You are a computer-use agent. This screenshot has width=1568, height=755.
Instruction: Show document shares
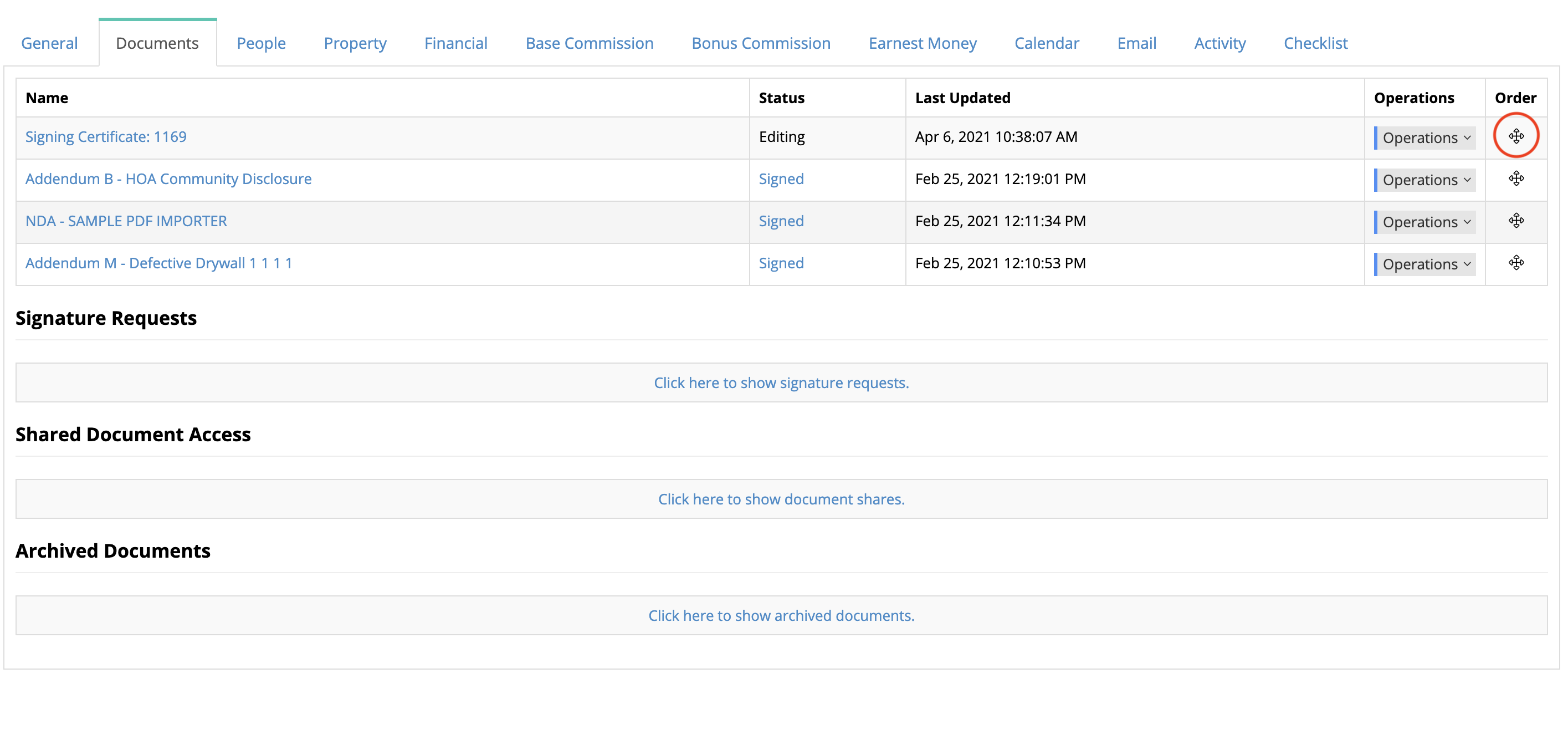[x=781, y=499]
